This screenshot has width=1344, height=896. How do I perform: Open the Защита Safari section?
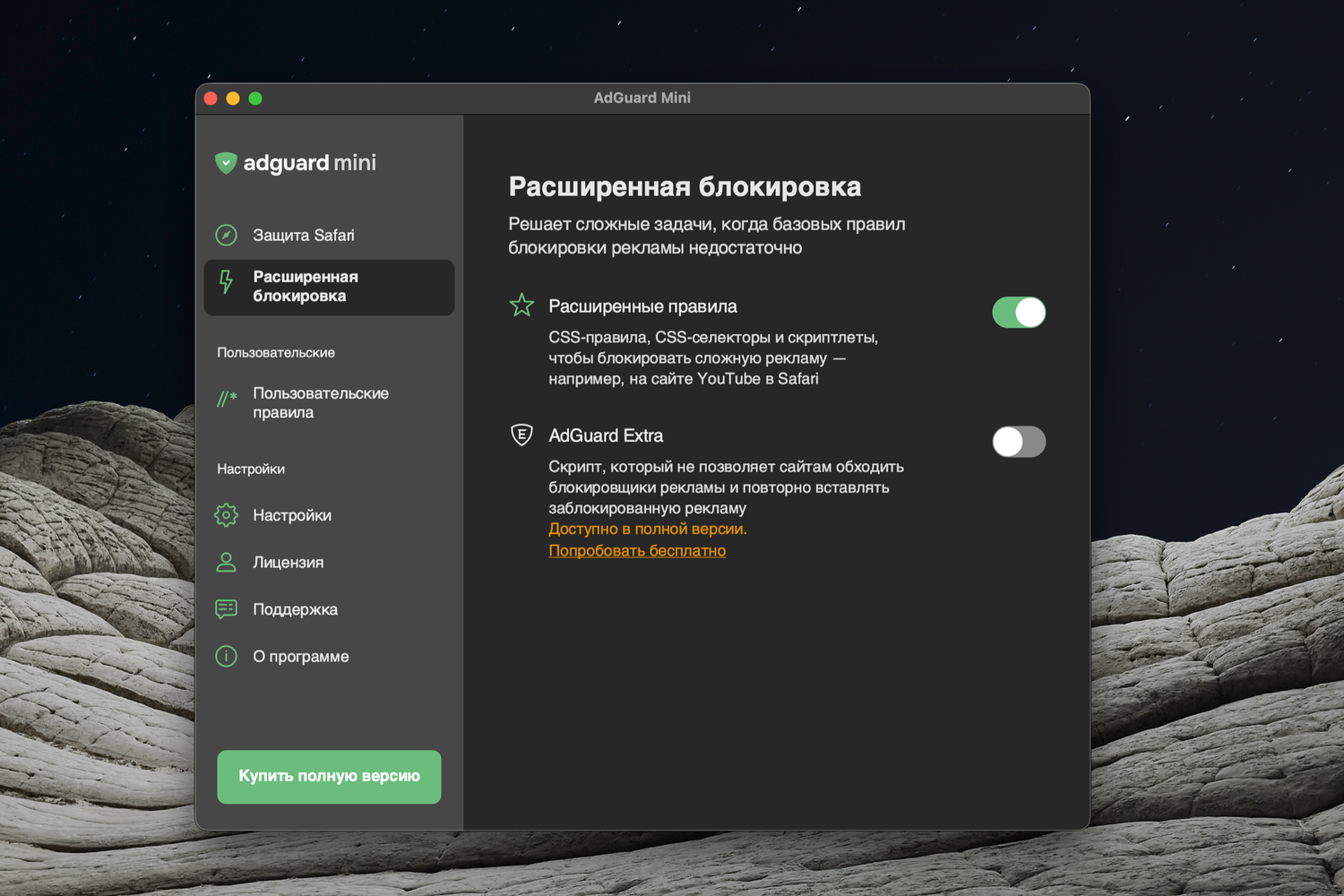(x=329, y=235)
